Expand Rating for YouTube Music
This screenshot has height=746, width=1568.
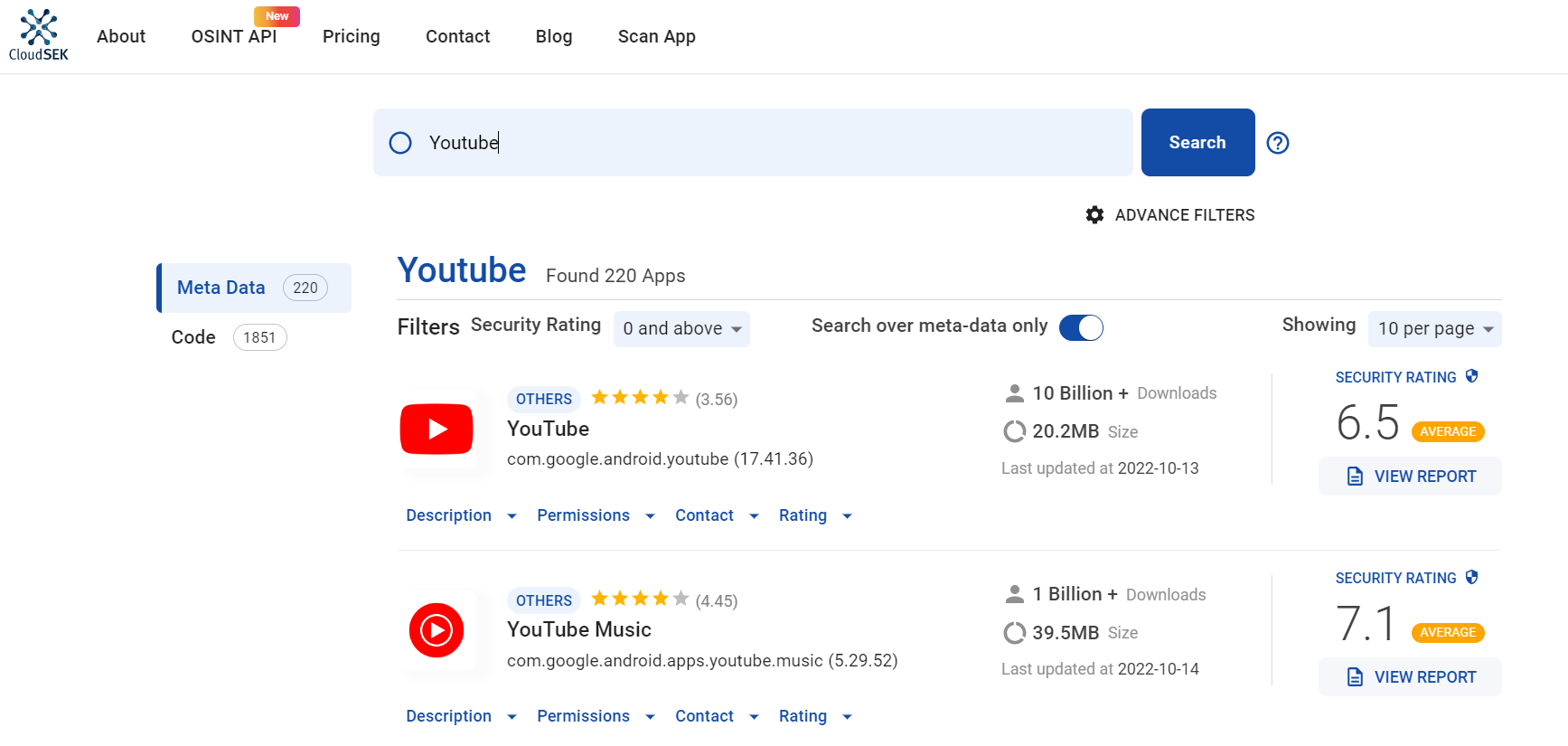tap(815, 716)
